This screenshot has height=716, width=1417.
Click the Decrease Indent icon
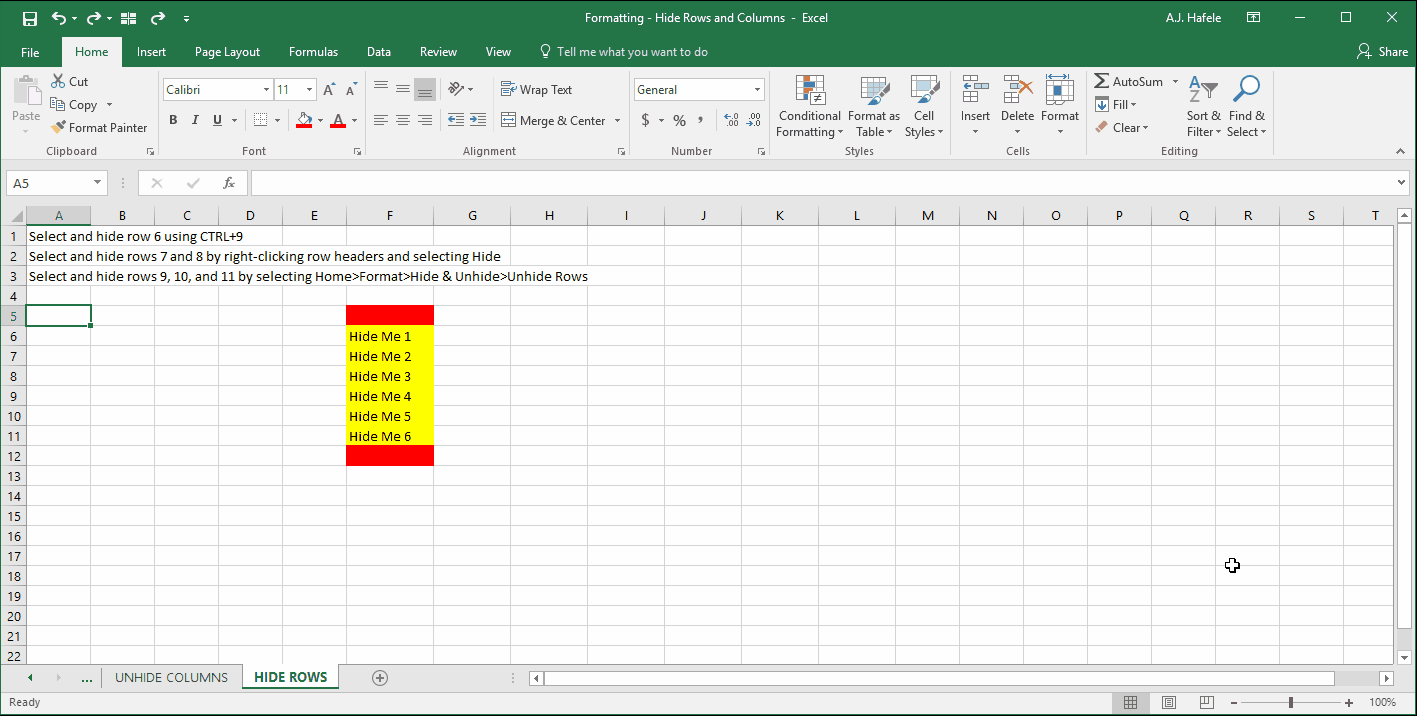[456, 120]
